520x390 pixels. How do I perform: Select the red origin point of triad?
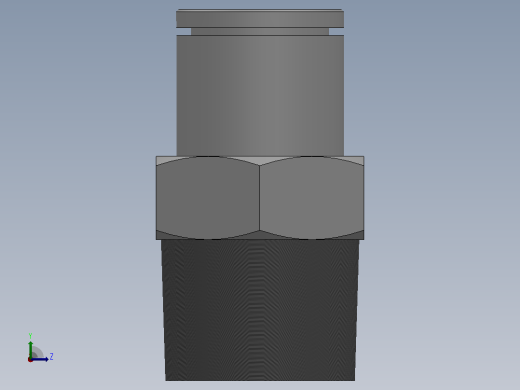click(30, 360)
